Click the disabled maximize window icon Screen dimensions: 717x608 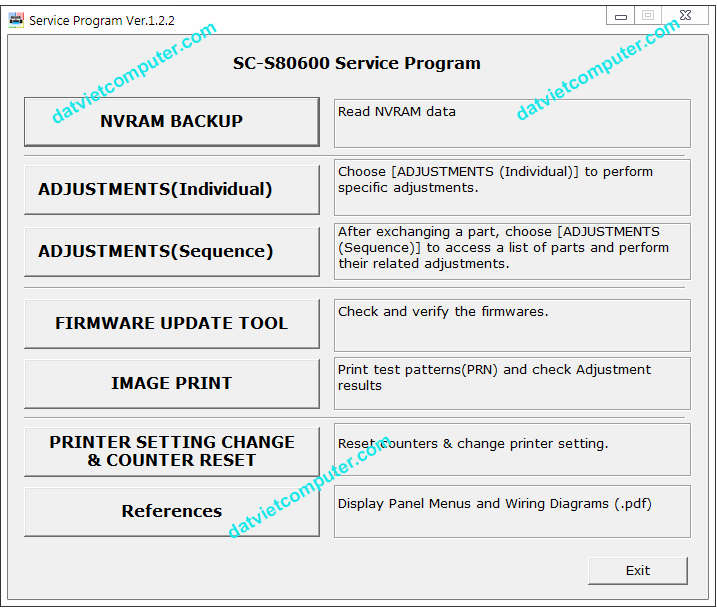(x=648, y=16)
